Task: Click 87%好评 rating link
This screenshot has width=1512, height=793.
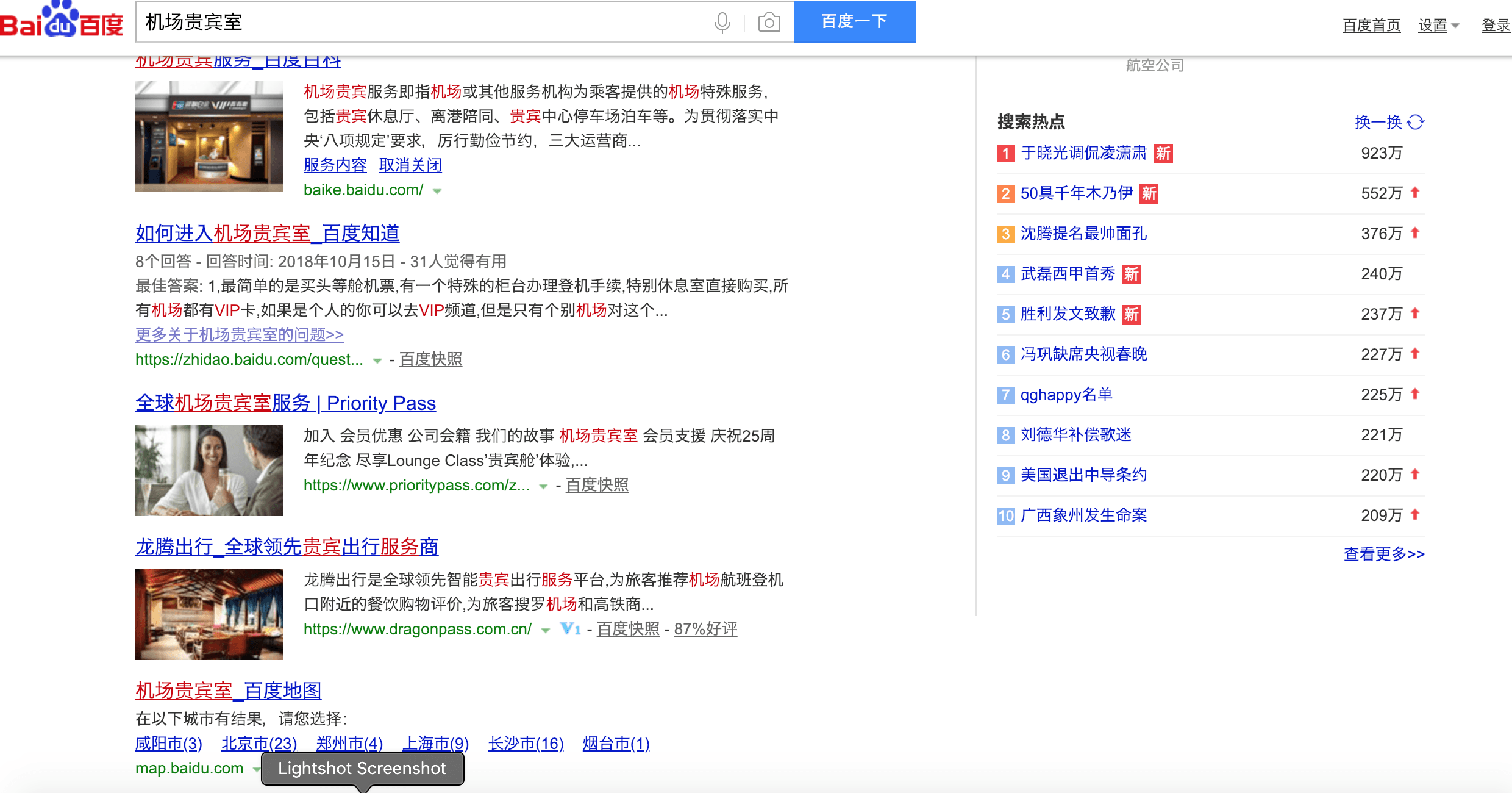Action: 705,629
